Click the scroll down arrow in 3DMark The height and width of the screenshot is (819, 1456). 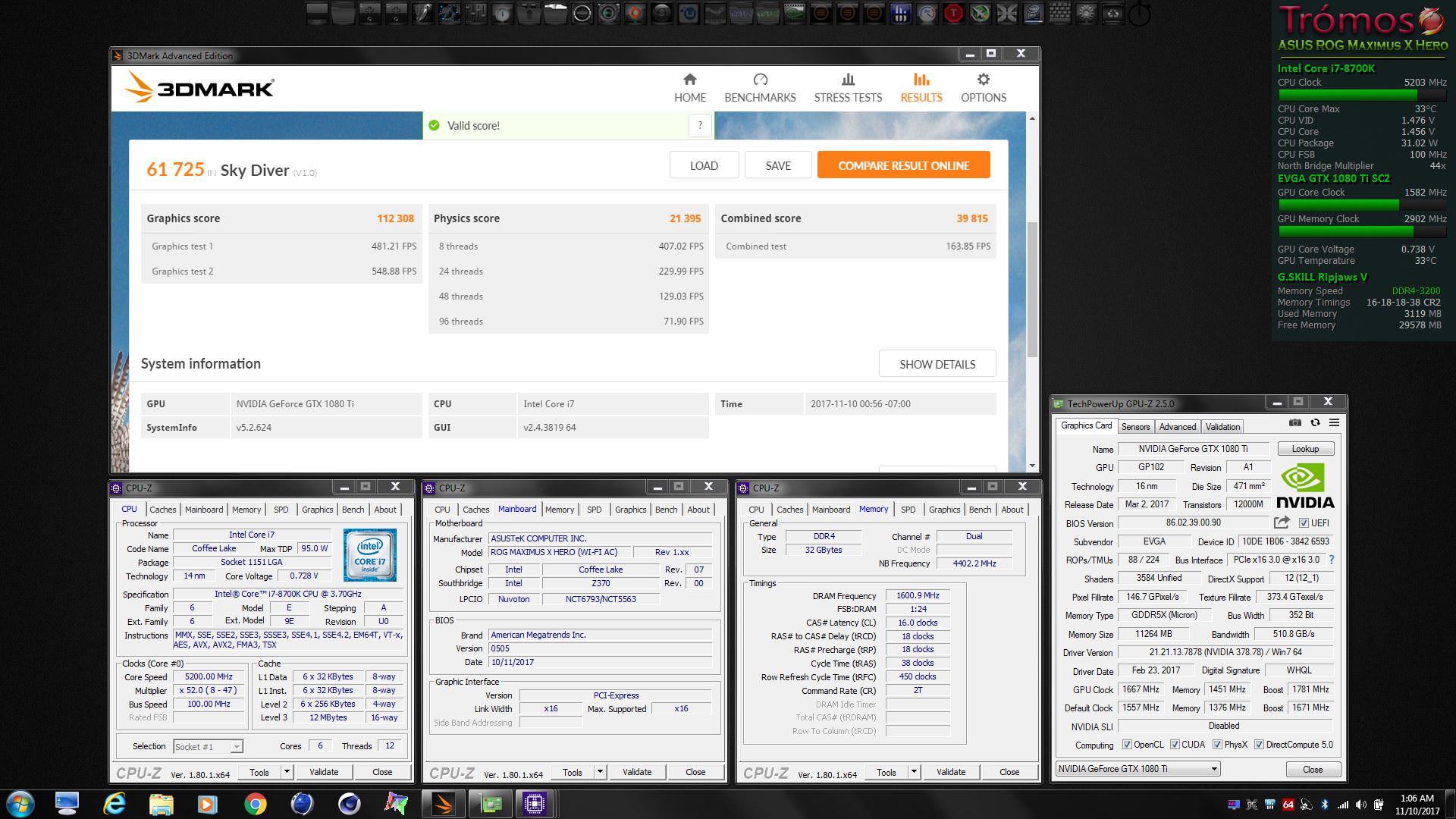tap(1031, 466)
